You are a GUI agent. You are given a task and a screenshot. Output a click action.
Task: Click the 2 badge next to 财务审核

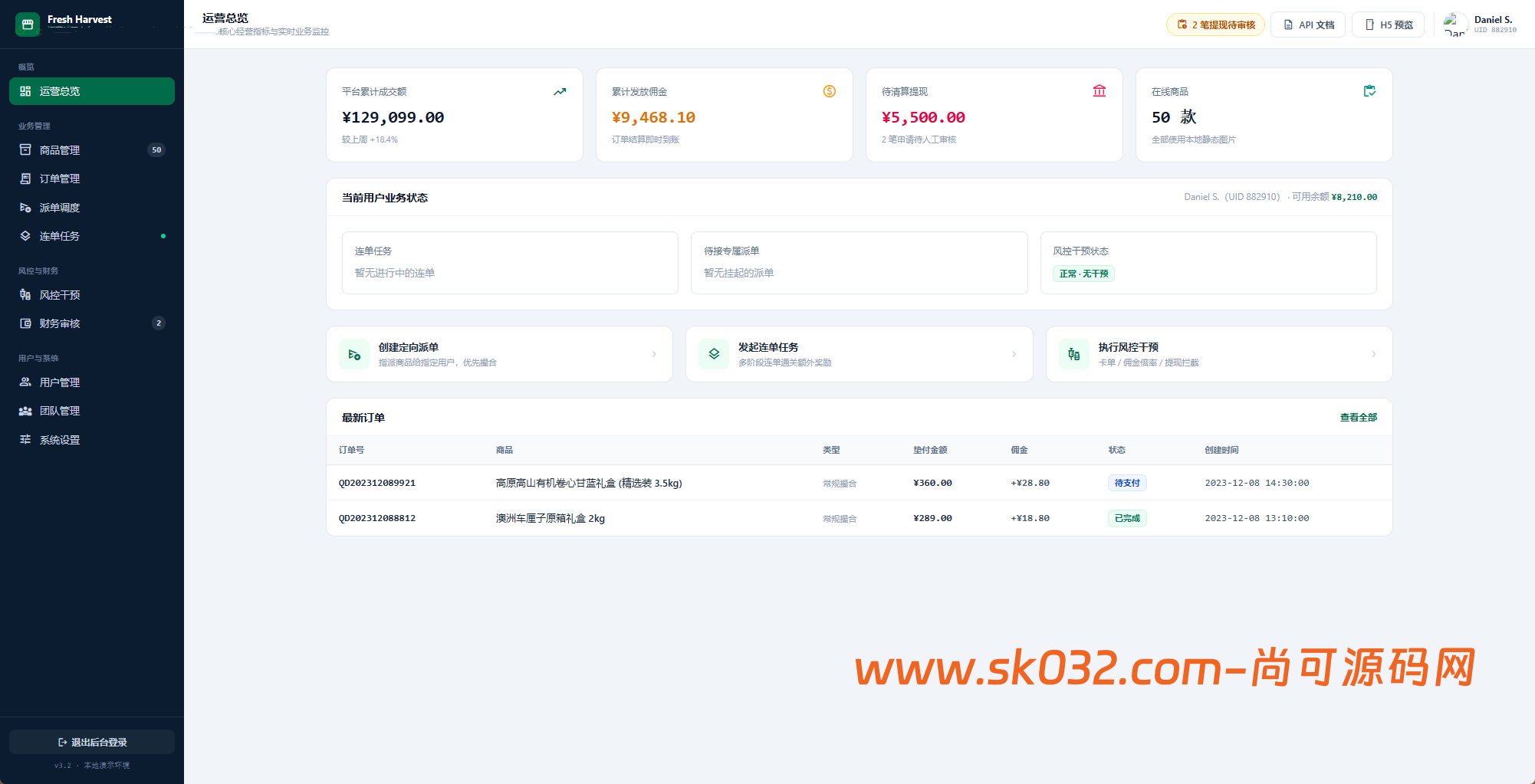159,323
